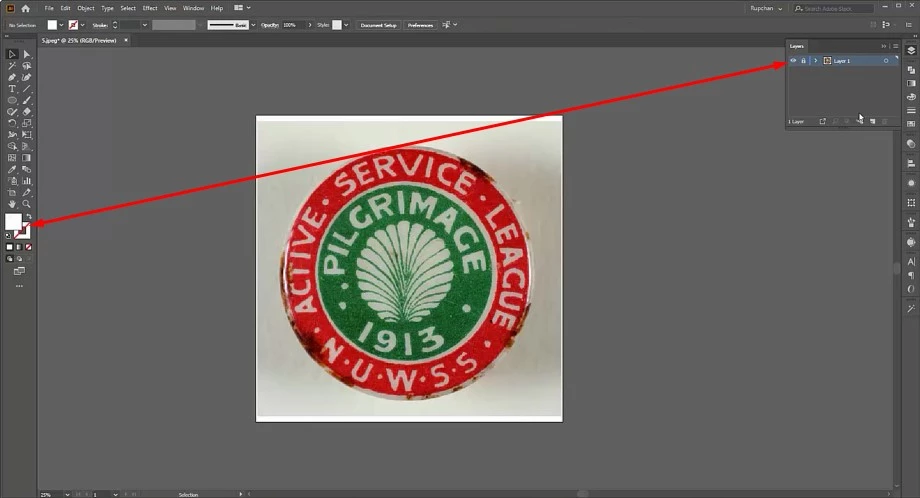Click the large Fill color box
The width and height of the screenshot is (920, 498).
[x=13, y=222]
